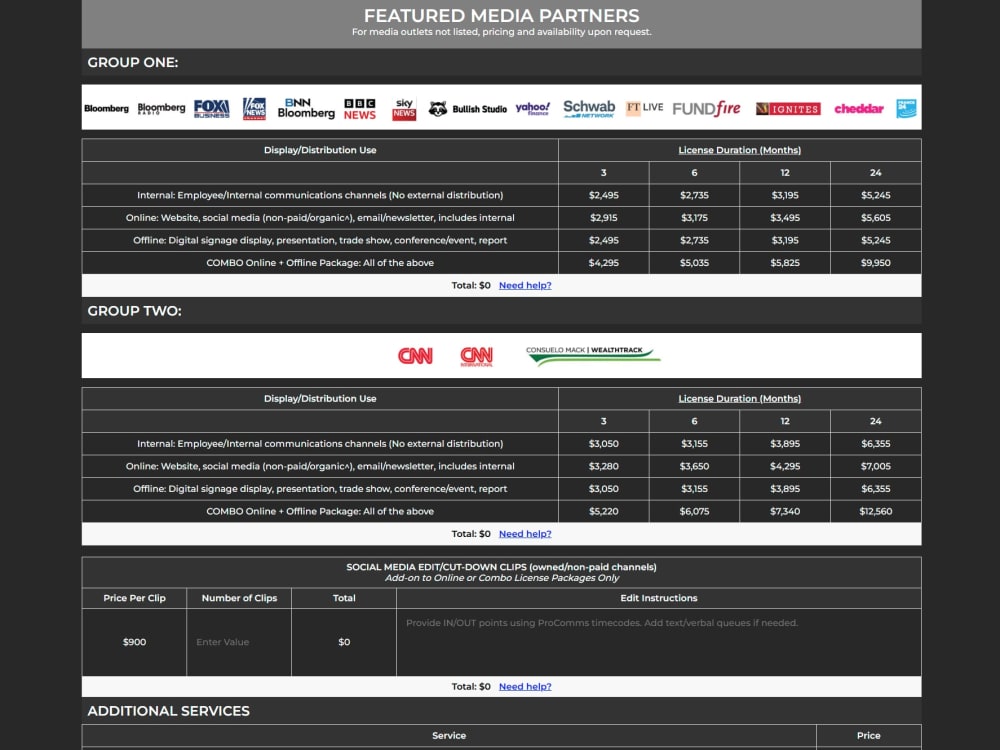
Task: Click the FT Live logo
Action: coord(644,108)
